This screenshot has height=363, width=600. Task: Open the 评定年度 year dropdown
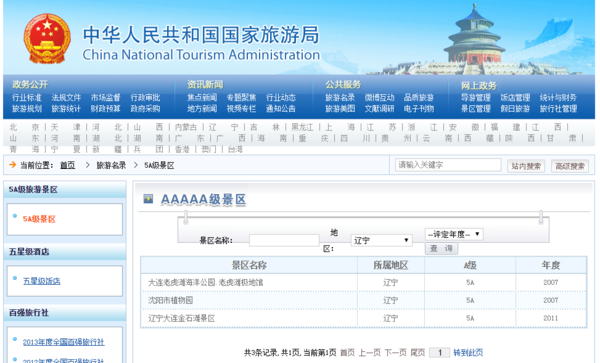pos(454,234)
